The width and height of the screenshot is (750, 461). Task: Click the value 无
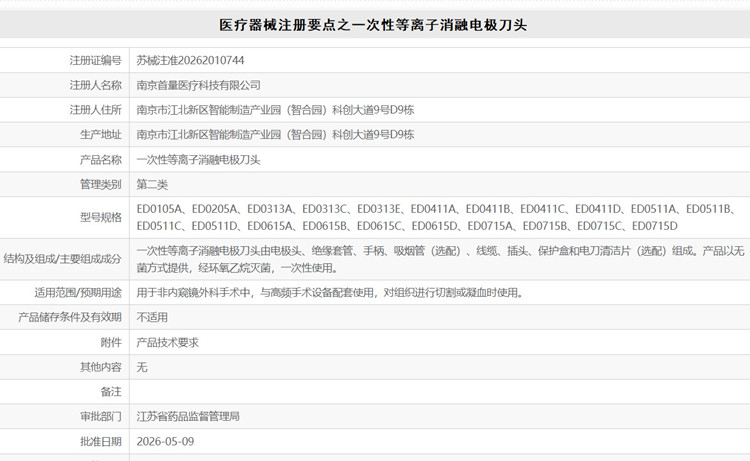point(142,367)
